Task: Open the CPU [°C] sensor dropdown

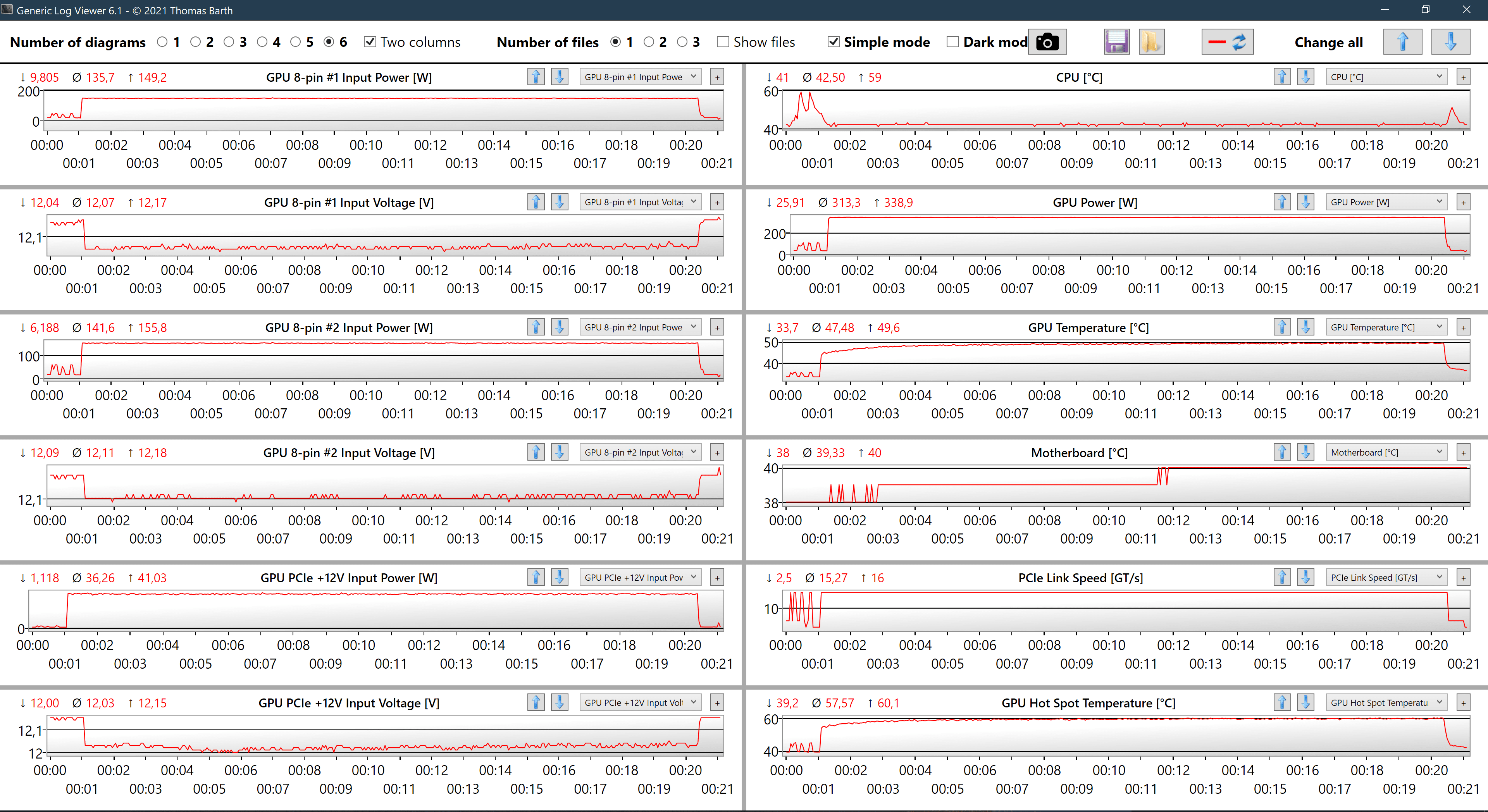Action: (1387, 77)
